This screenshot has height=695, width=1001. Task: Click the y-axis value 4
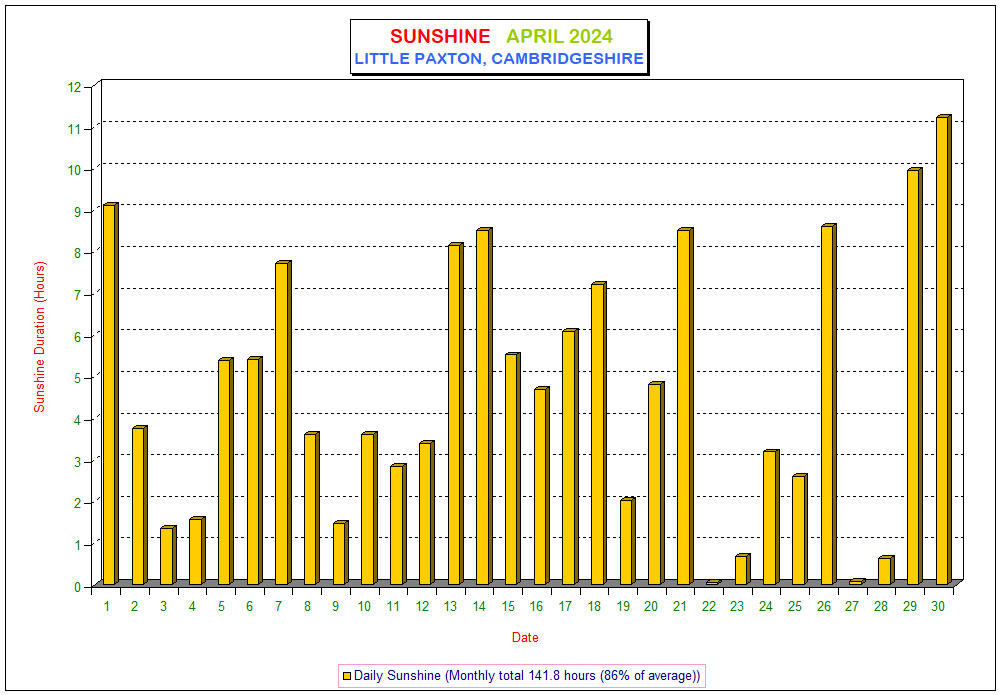coord(79,419)
